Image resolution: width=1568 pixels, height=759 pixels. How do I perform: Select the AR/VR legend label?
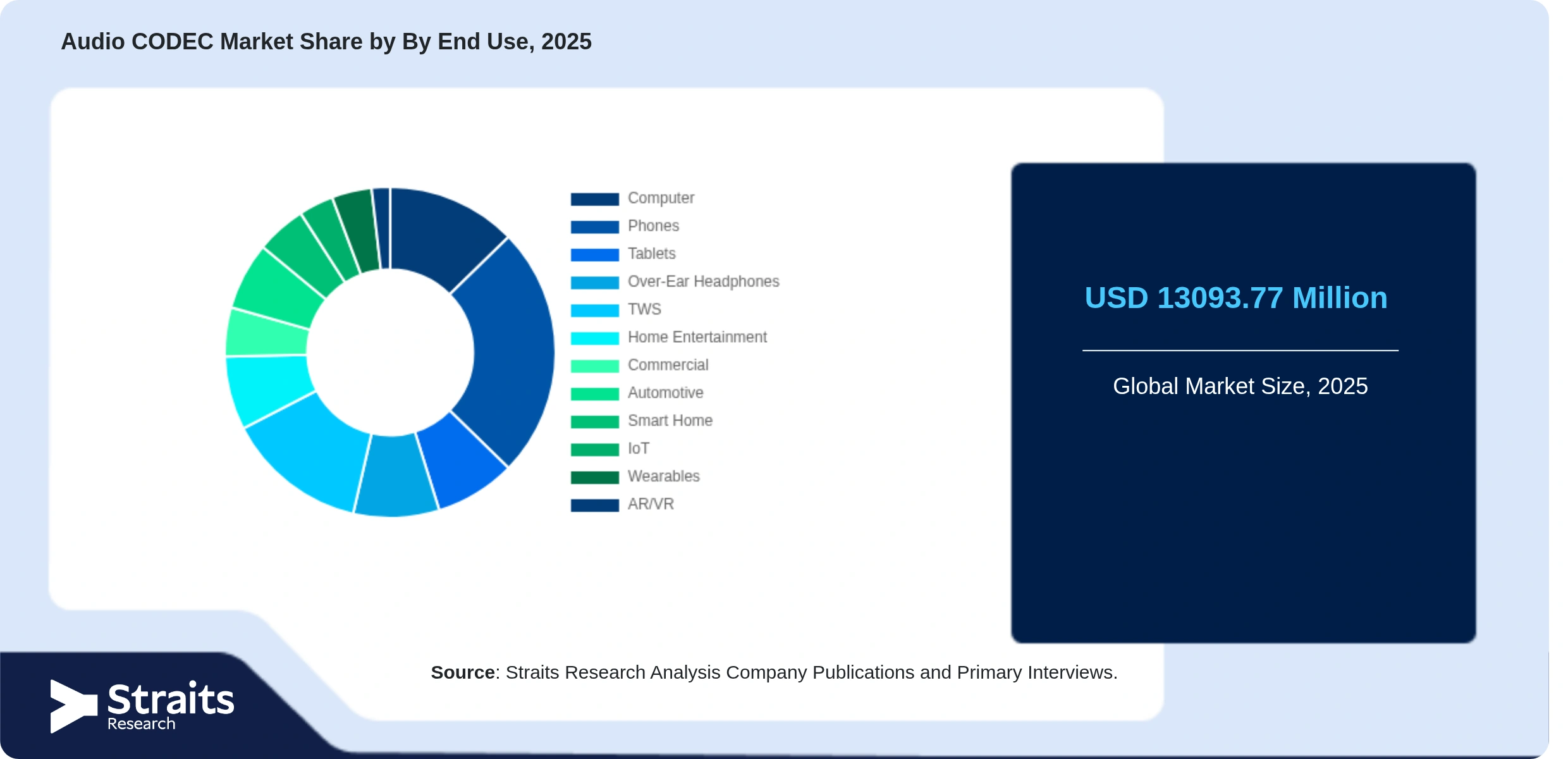pos(651,504)
